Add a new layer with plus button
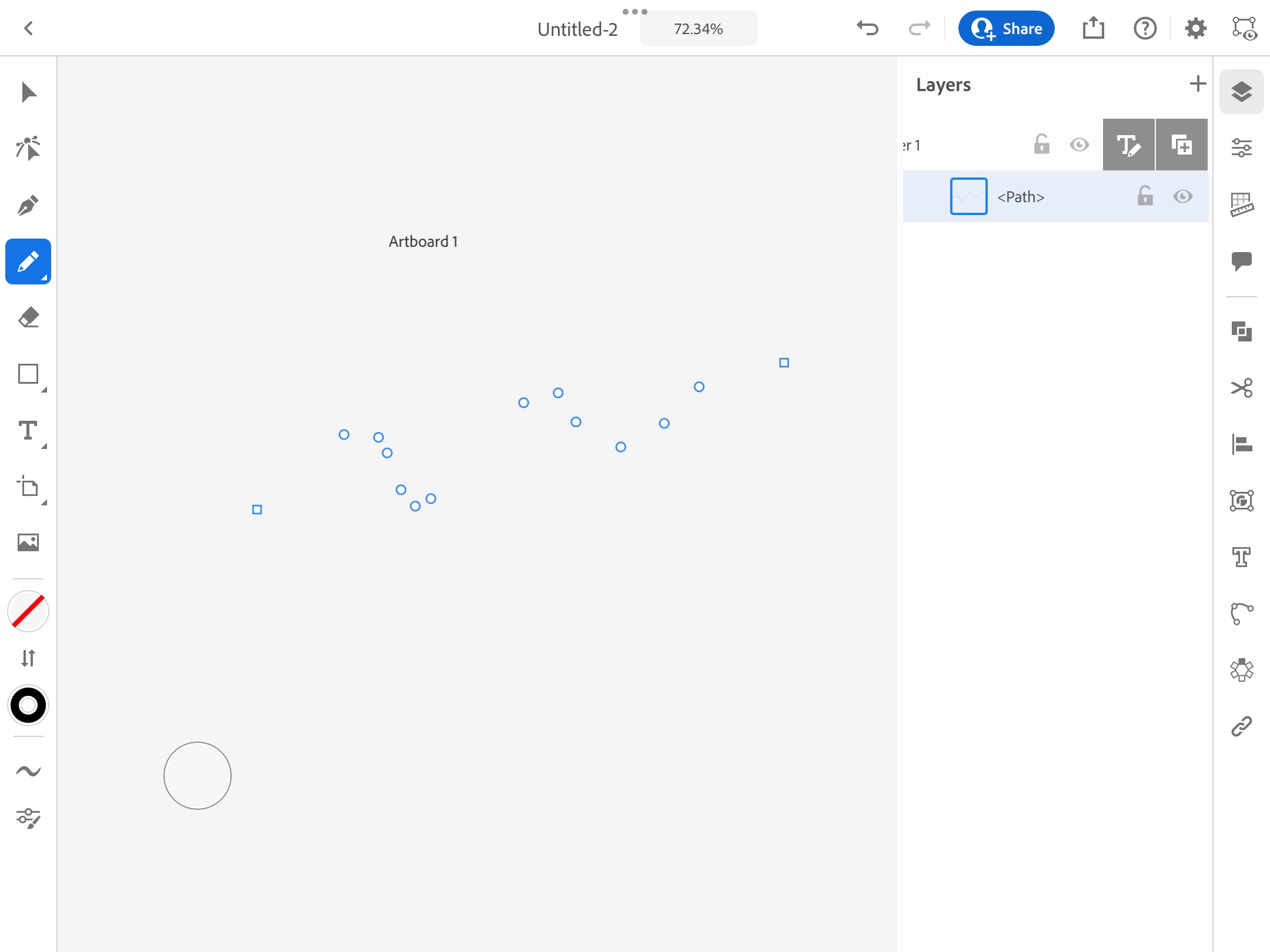 pyautogui.click(x=1197, y=84)
